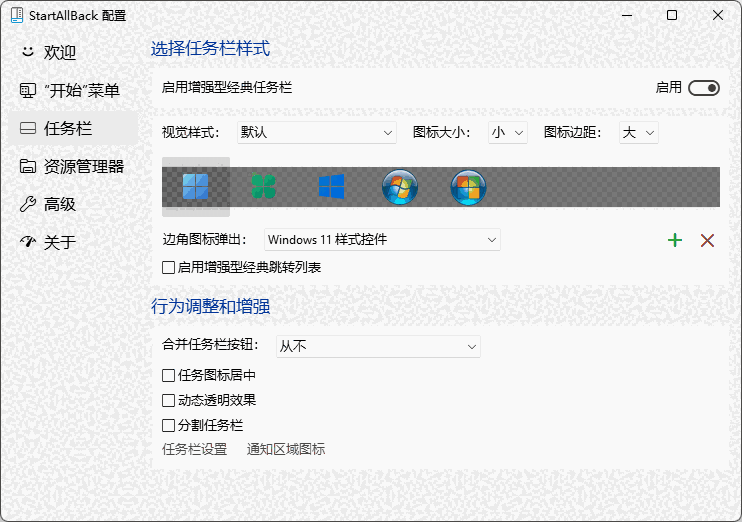Open the 关于 page
The image size is (742, 522).
pyautogui.click(x=73, y=242)
